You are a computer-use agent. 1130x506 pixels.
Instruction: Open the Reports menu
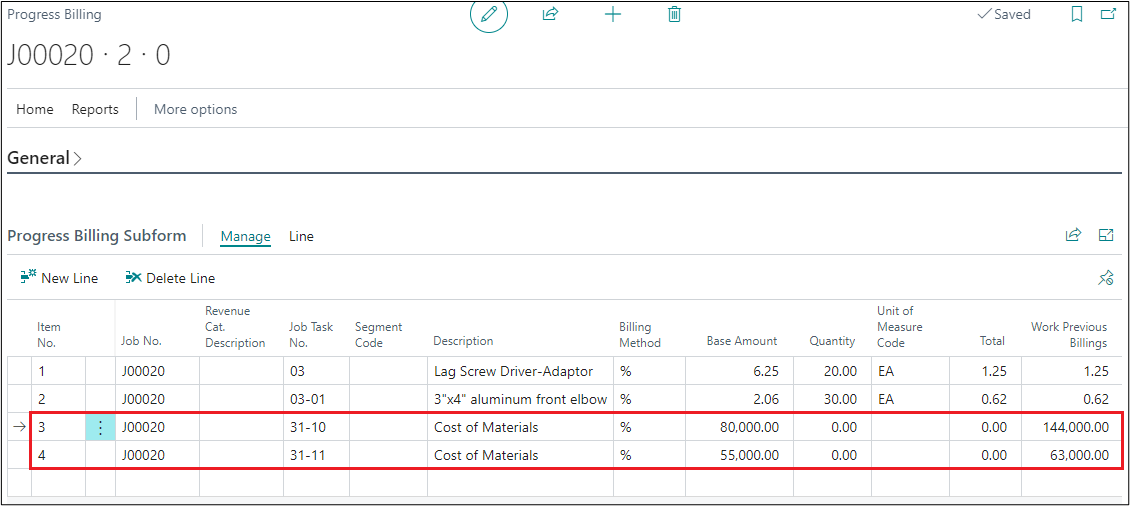click(95, 109)
